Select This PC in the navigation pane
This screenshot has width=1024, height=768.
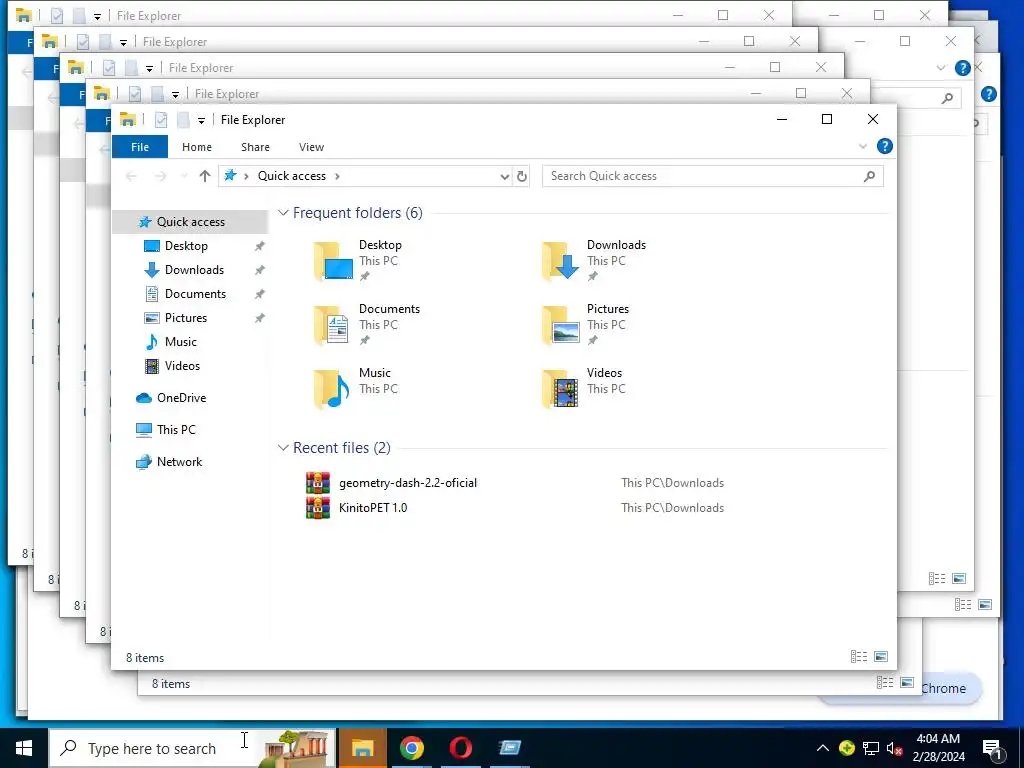tap(176, 430)
